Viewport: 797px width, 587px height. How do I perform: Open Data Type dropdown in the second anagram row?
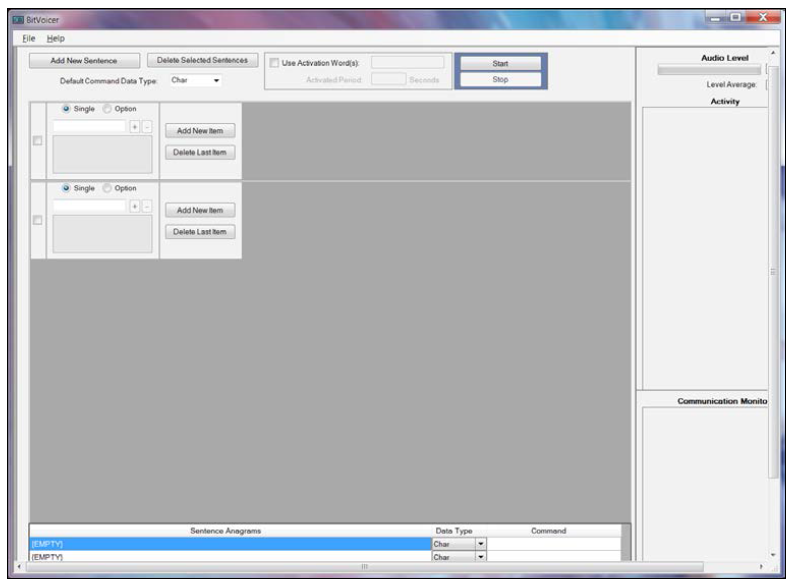pos(480,557)
